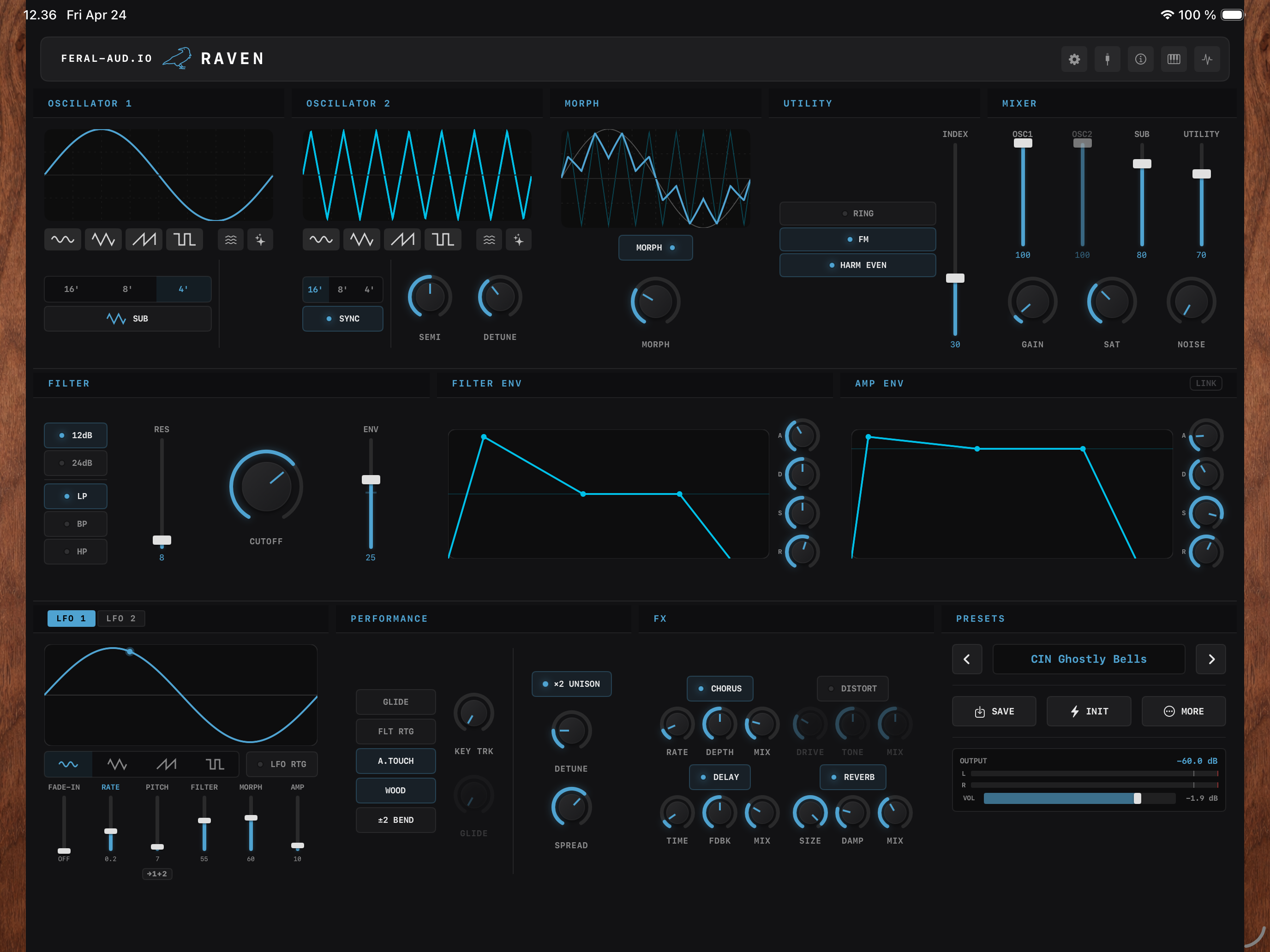Click the WOOD button
The width and height of the screenshot is (1270, 952).
coord(395,790)
